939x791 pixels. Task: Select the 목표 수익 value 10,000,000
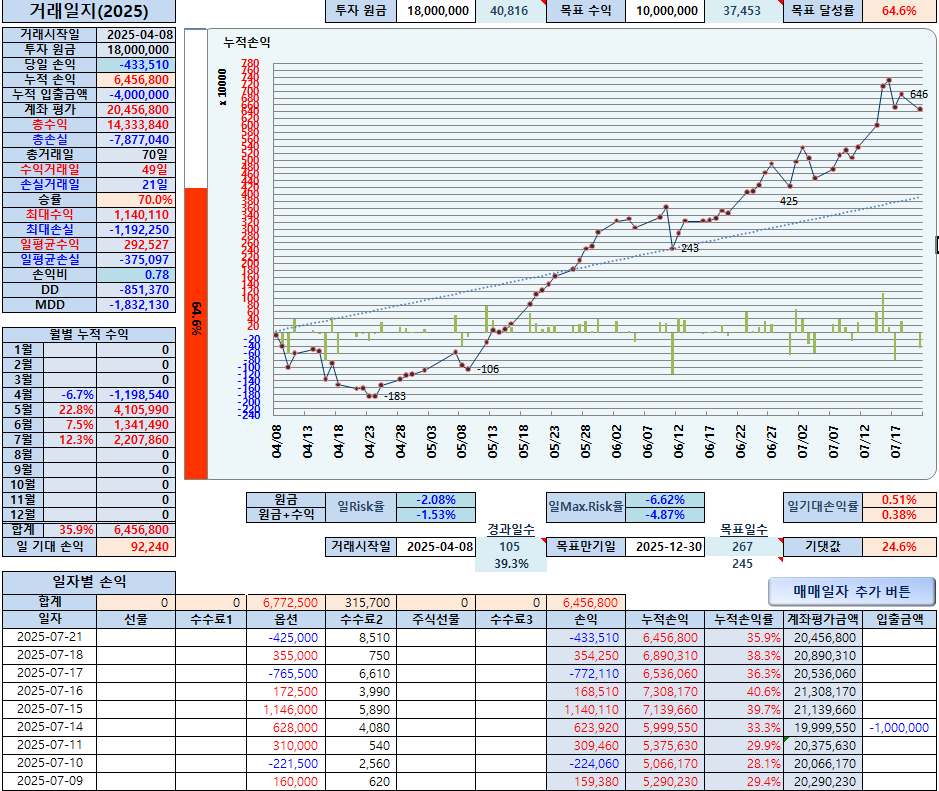665,11
